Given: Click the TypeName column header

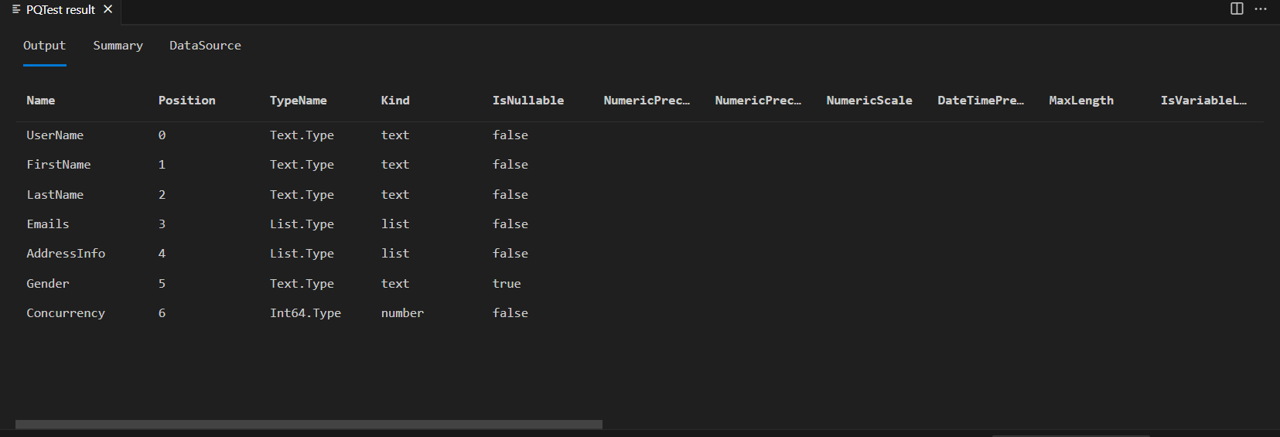Looking at the screenshot, I should 298,100.
